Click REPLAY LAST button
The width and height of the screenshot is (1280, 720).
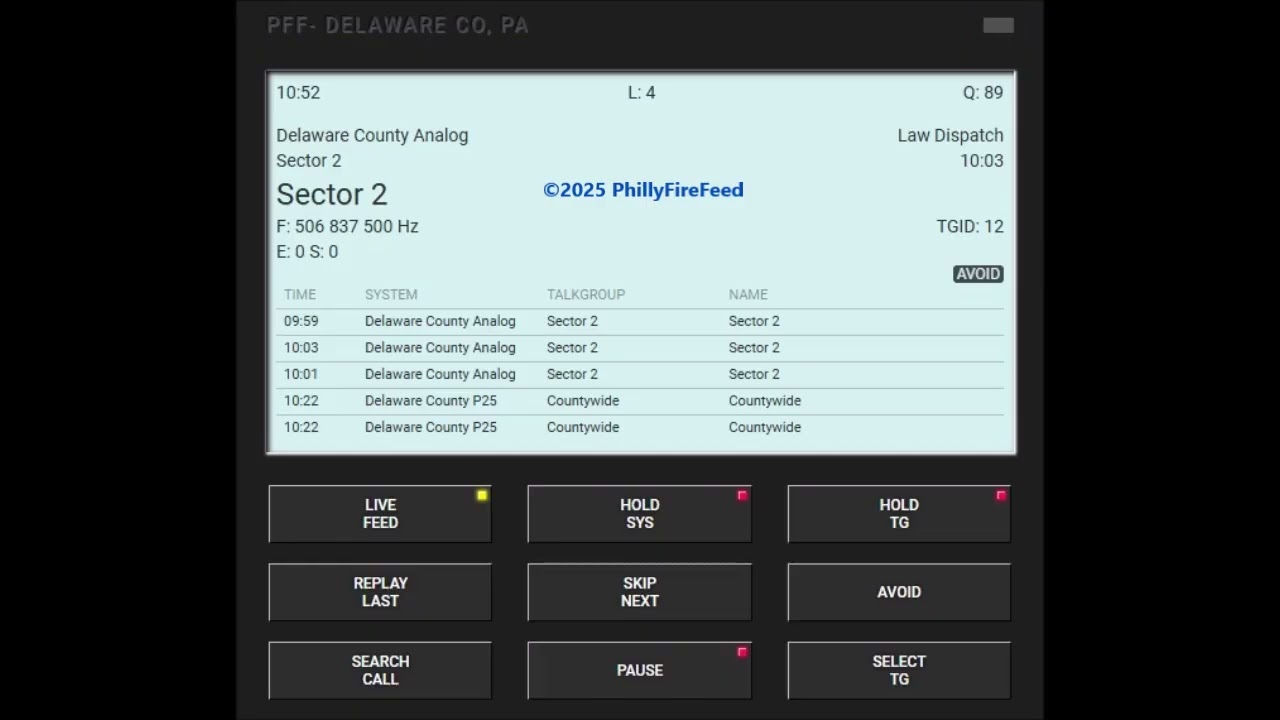click(x=380, y=592)
